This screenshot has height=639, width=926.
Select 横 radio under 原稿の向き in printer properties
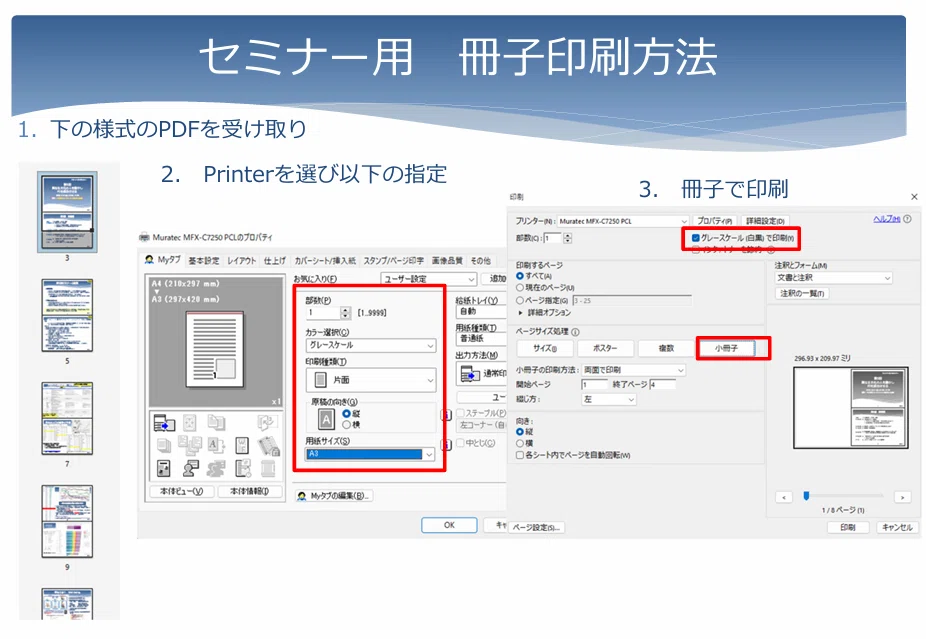click(x=347, y=425)
